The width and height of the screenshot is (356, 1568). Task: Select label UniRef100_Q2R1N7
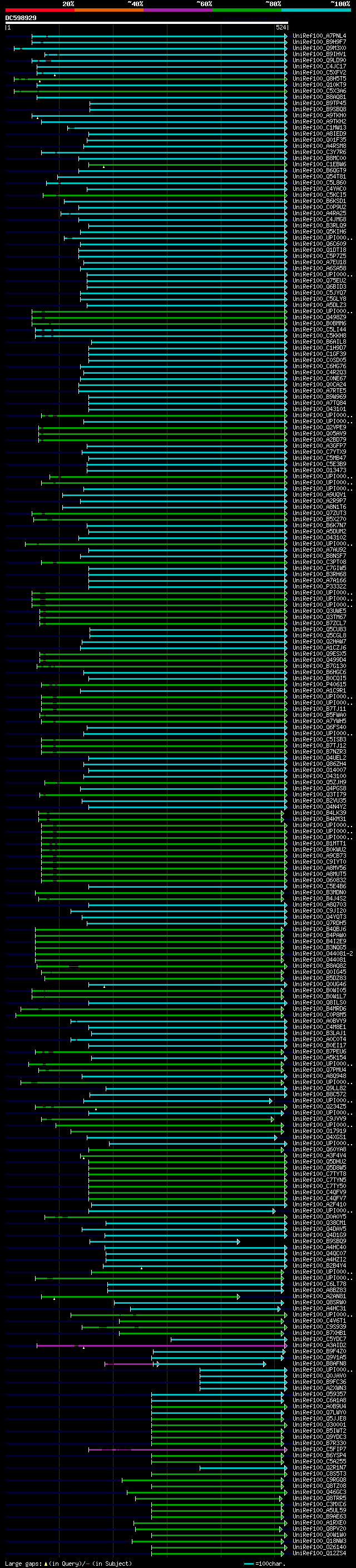point(319,1467)
